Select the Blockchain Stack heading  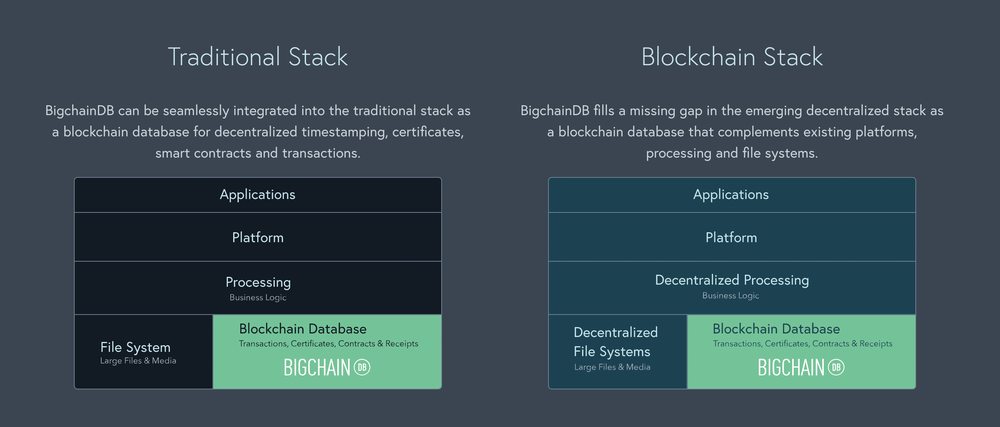click(x=732, y=57)
